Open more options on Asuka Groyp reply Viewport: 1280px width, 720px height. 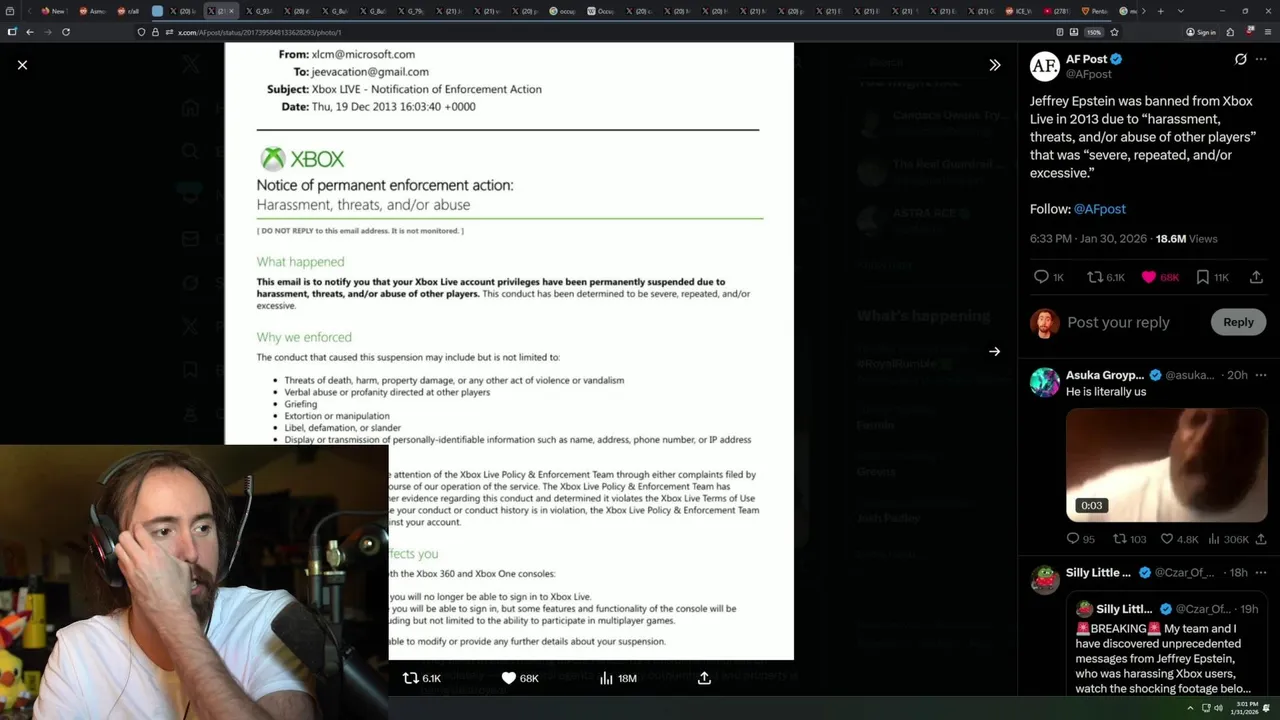1261,375
